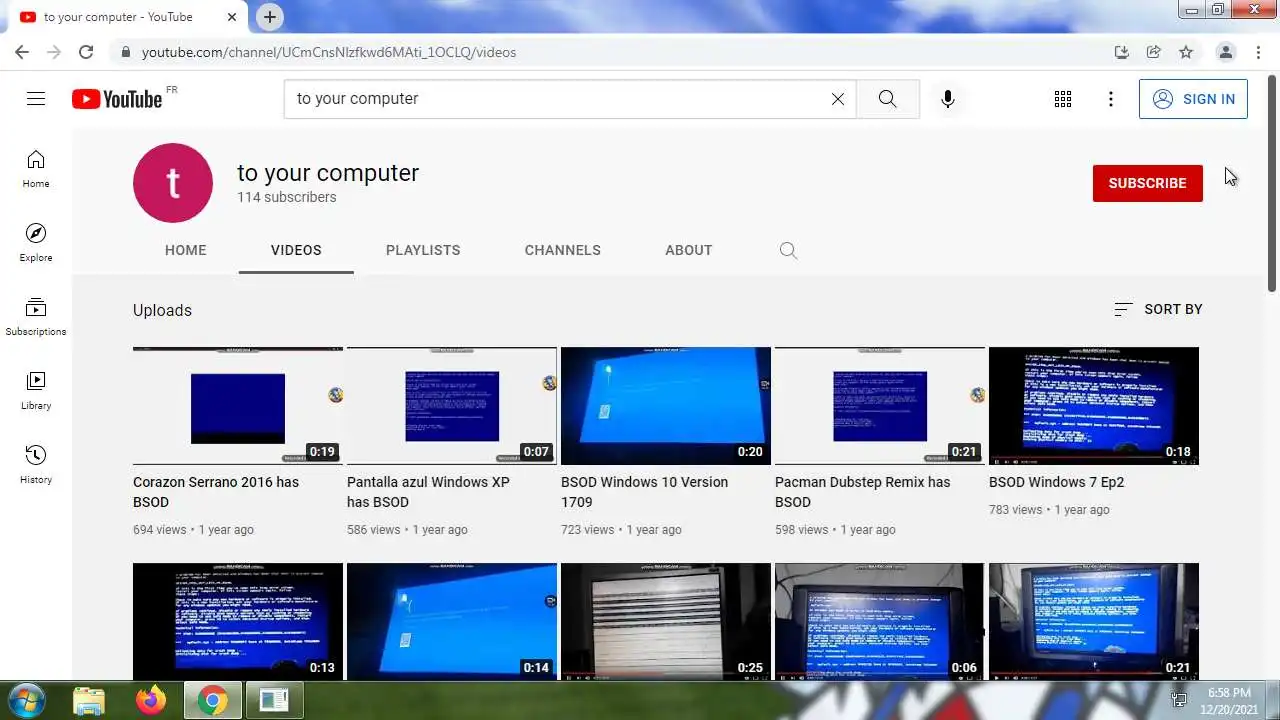Screen dimensions: 1280x720
Task: Switch to the HOME channel tab
Action: [x=186, y=250]
